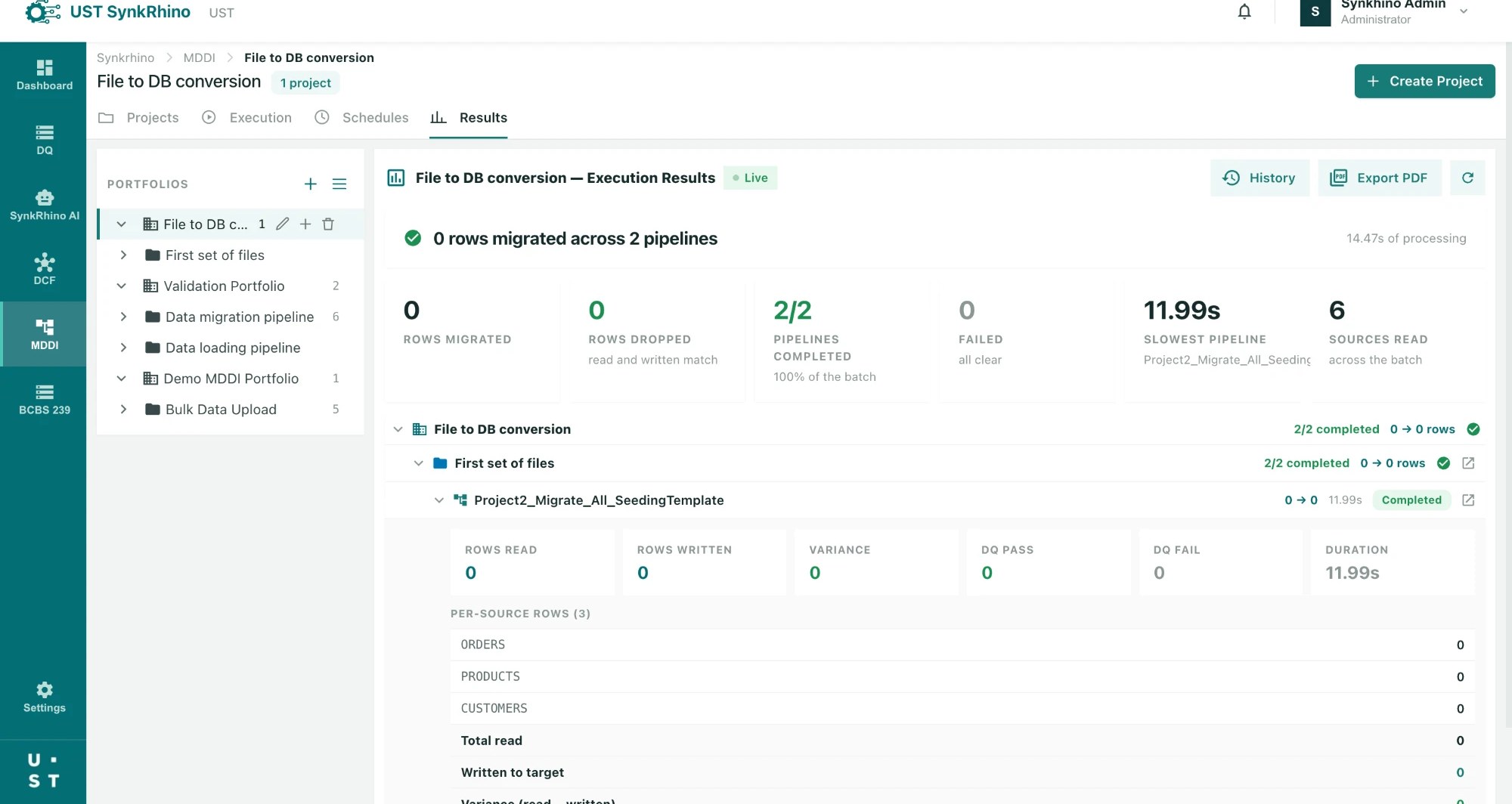1512x804 pixels.
Task: Open the portfolios list menu icon
Action: click(339, 184)
